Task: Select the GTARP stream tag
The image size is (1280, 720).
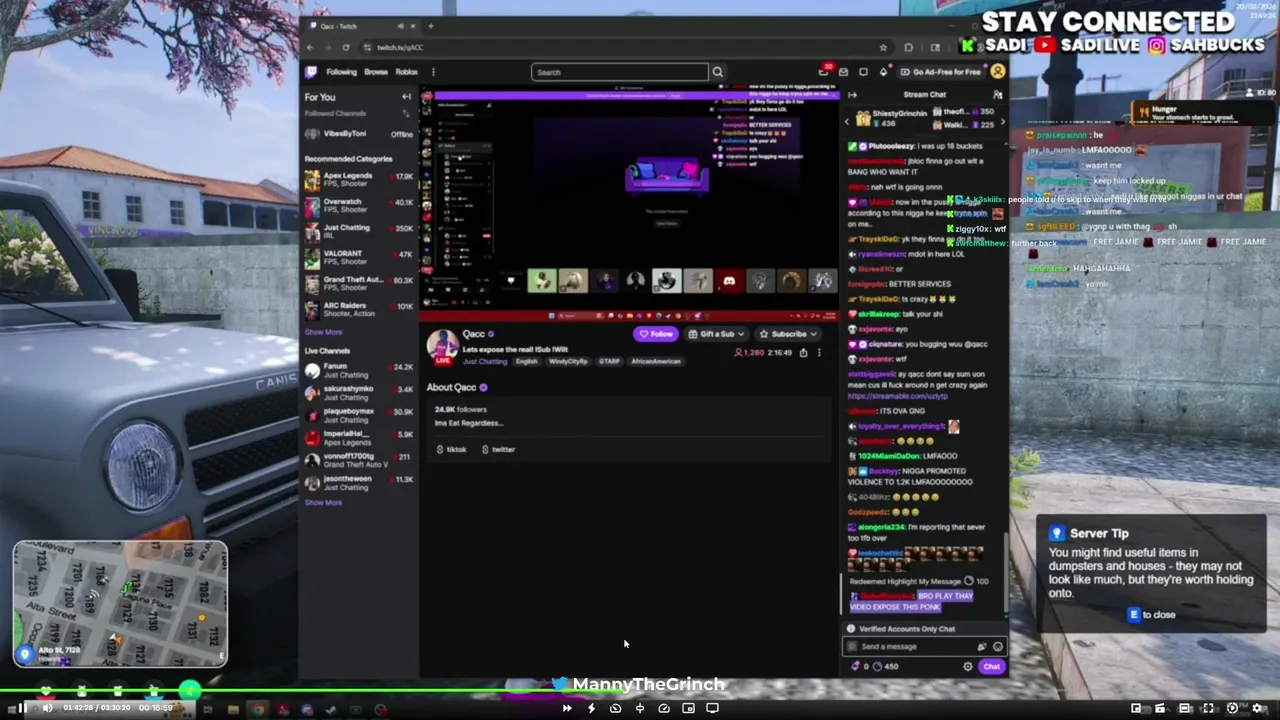Action: [x=609, y=361]
